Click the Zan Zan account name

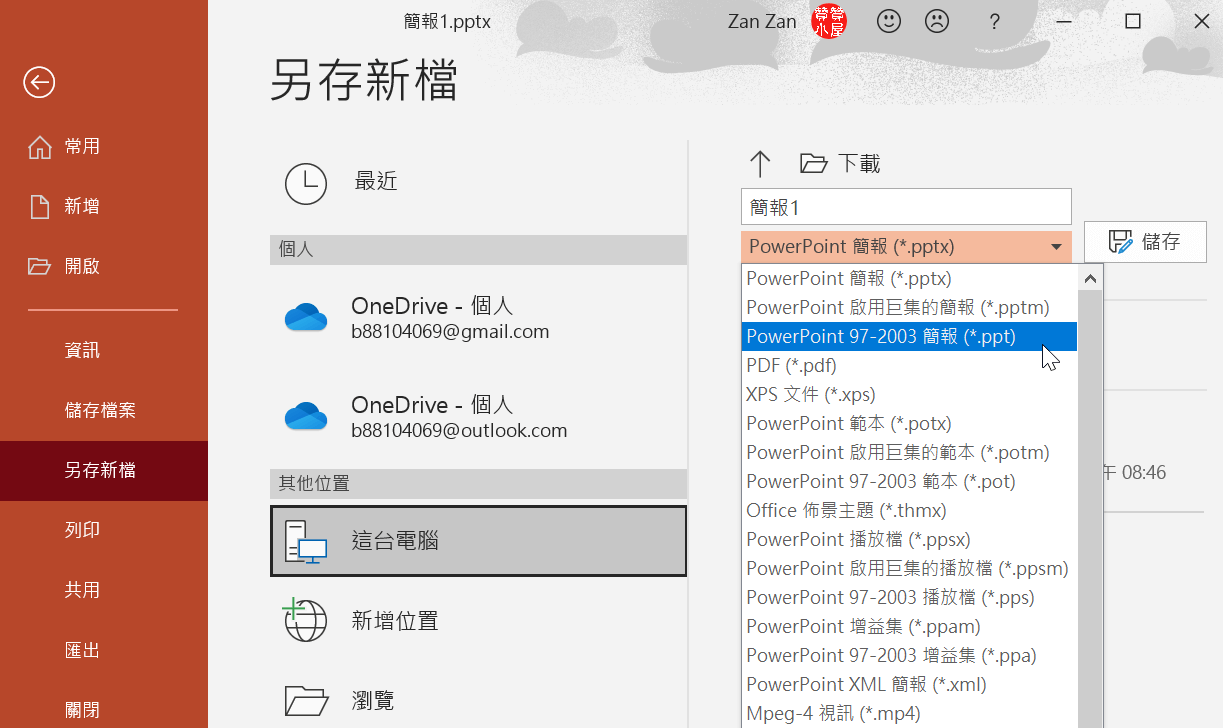763,21
